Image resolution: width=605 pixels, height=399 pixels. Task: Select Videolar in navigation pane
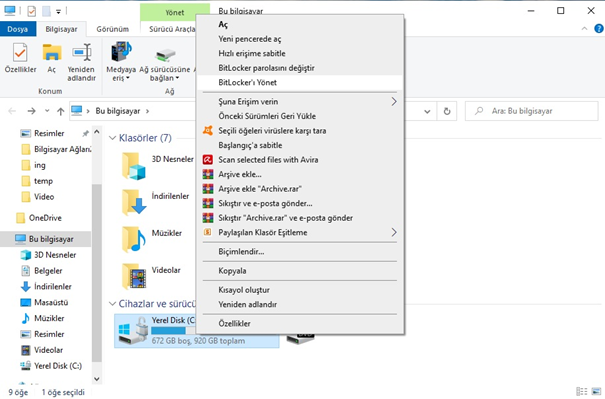(x=42, y=350)
